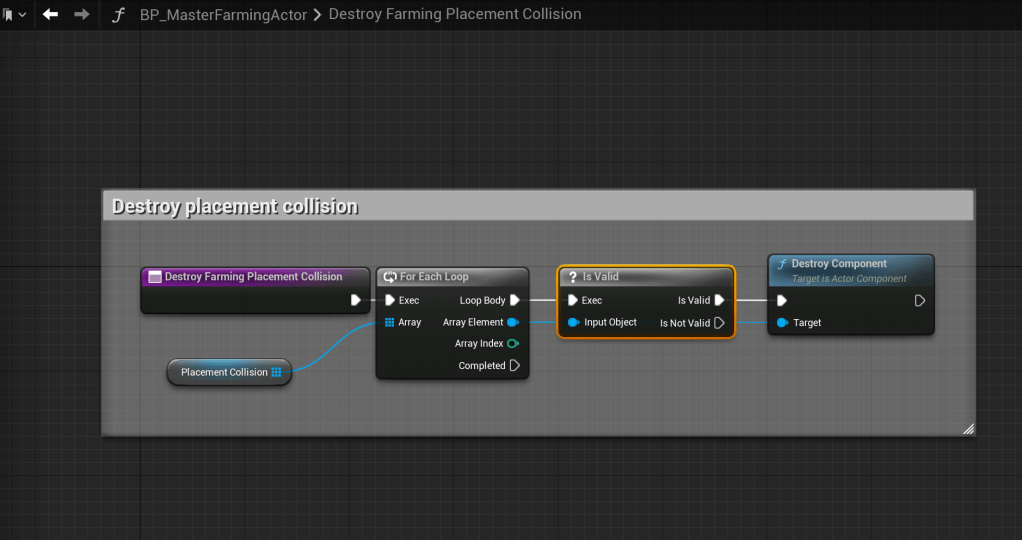The height and width of the screenshot is (540, 1022).
Task: Open the bookmarks dropdown in breadcrumb bar
Action: [x=14, y=15]
